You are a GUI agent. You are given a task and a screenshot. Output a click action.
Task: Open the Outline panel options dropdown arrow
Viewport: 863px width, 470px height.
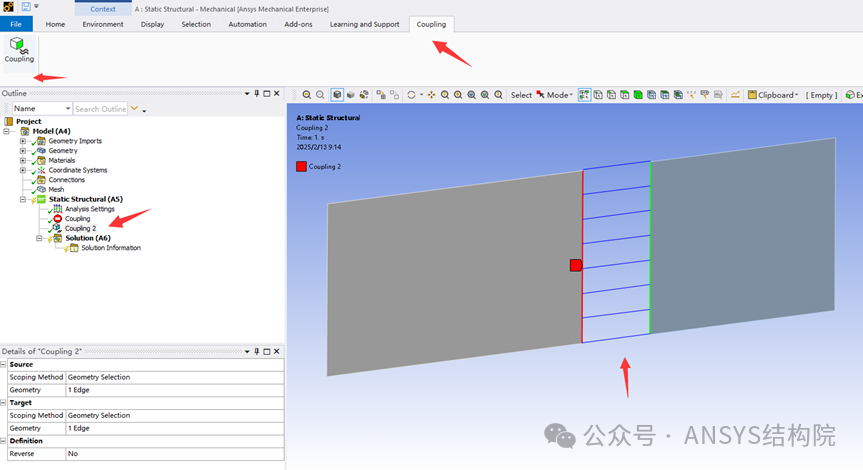pyautogui.click(x=247, y=94)
